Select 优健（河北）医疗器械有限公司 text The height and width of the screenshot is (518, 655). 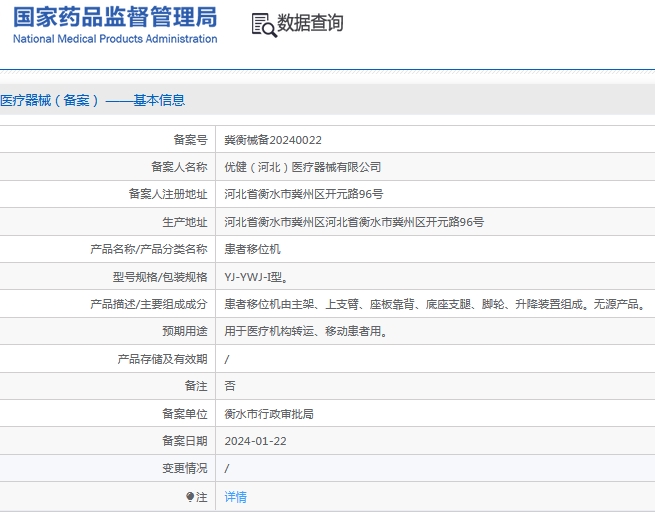302,167
